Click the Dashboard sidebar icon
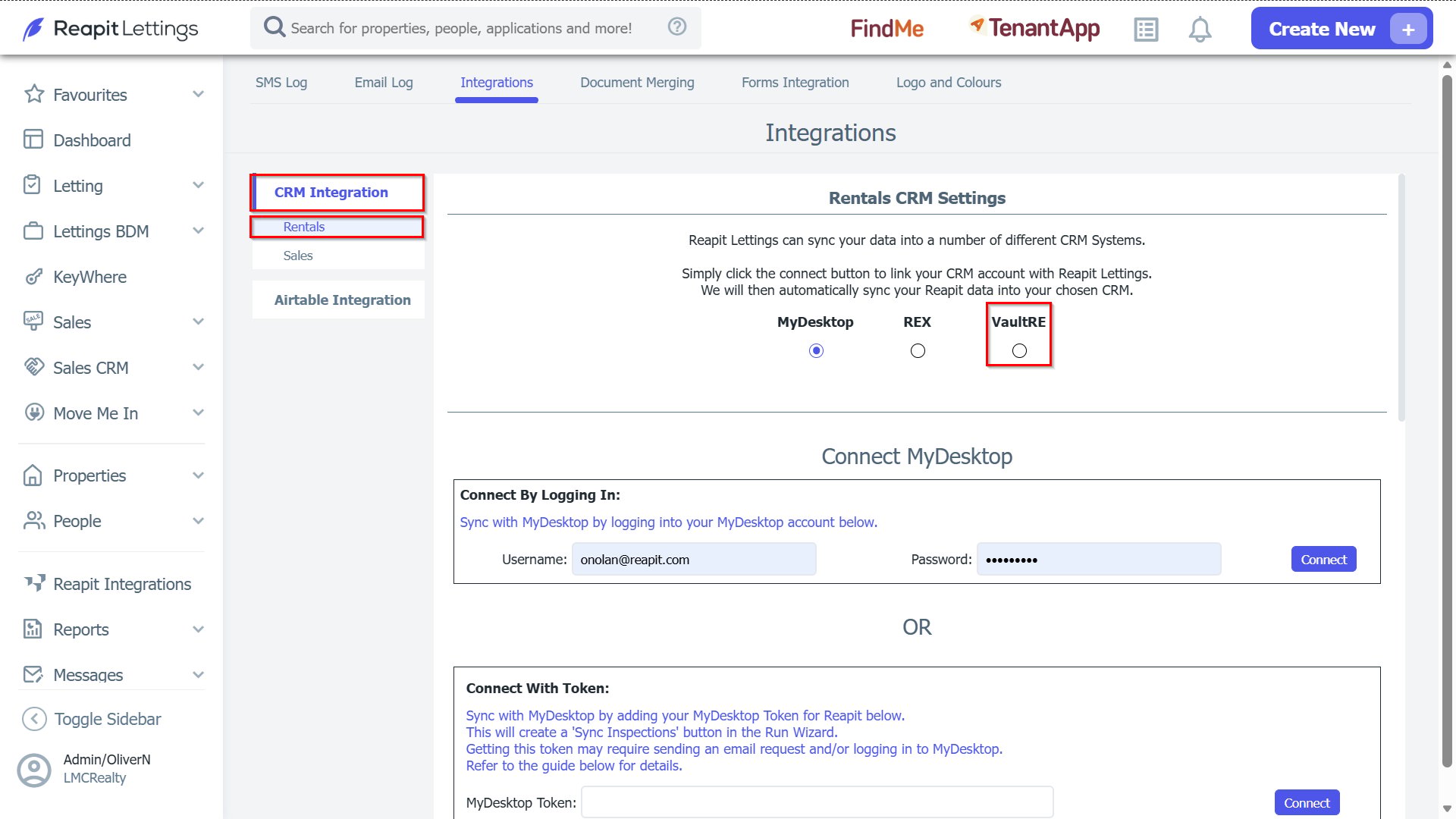The height and width of the screenshot is (819, 1456). tap(33, 140)
